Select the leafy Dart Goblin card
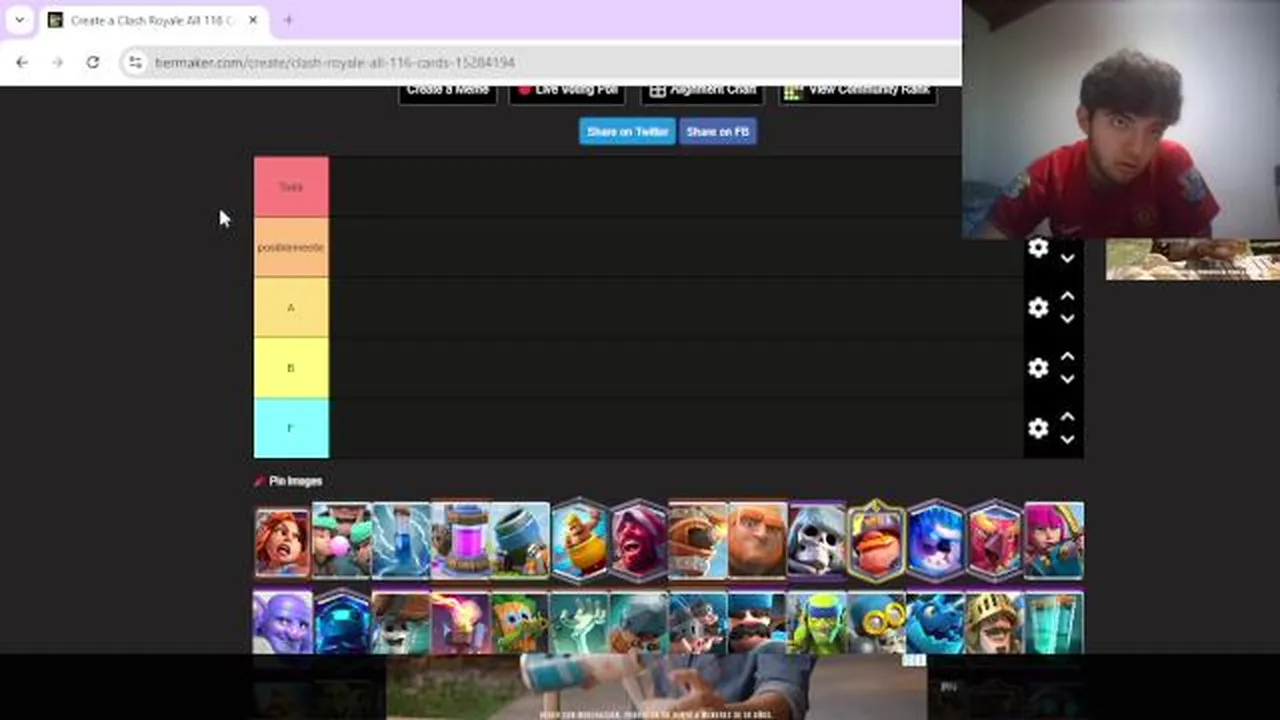This screenshot has width=1280, height=720. point(520,622)
